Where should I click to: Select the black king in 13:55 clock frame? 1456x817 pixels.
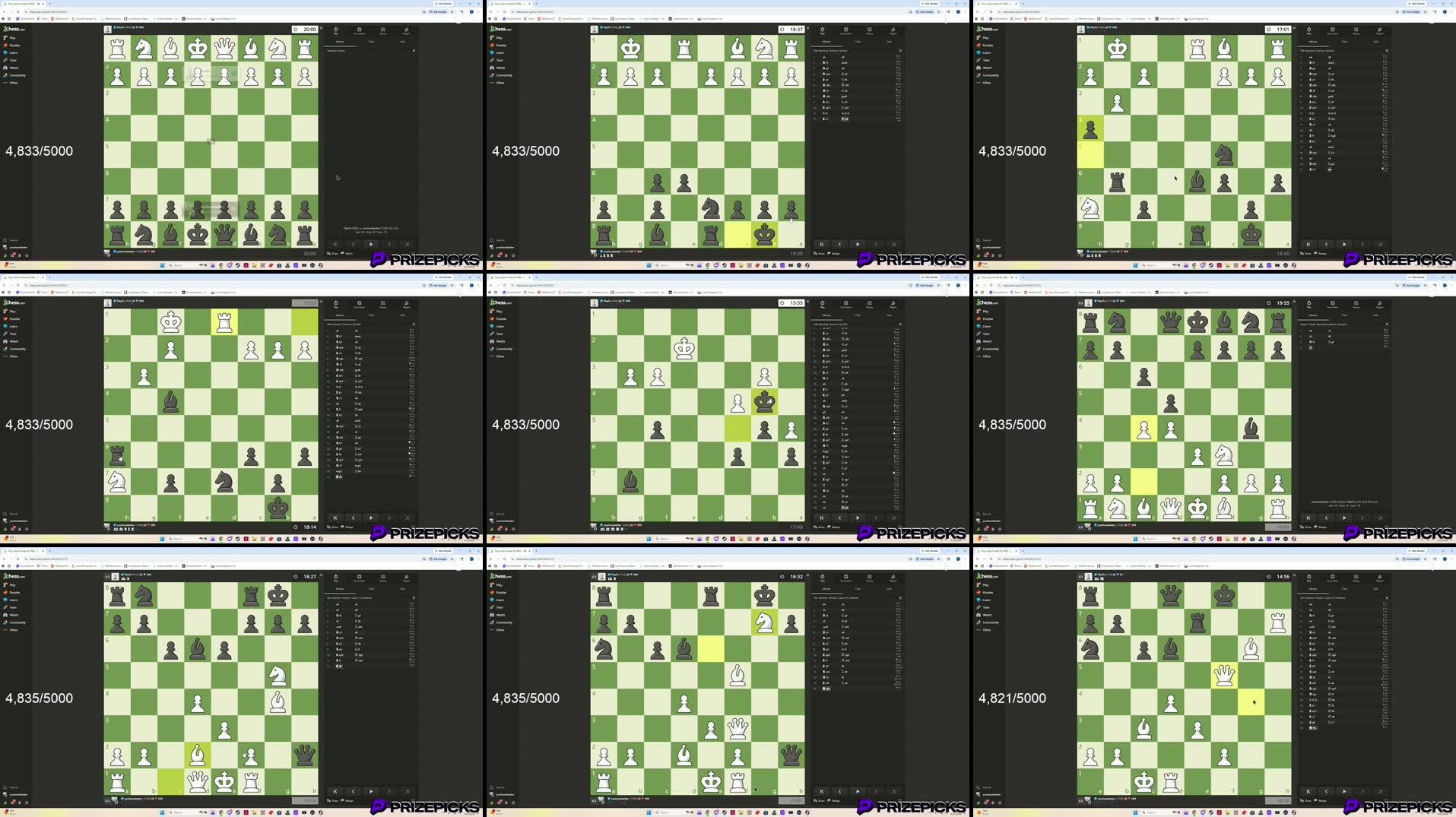764,402
